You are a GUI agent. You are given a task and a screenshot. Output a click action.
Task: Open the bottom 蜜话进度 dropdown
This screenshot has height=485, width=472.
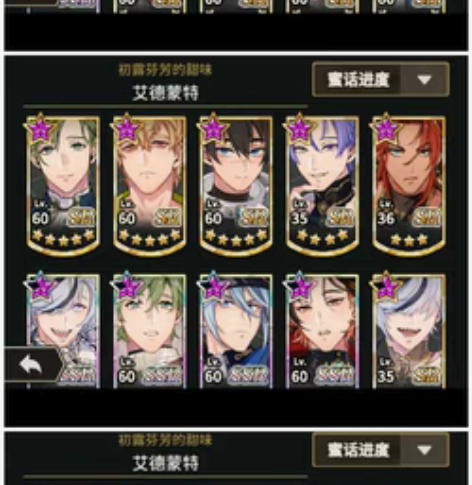tap(381, 450)
